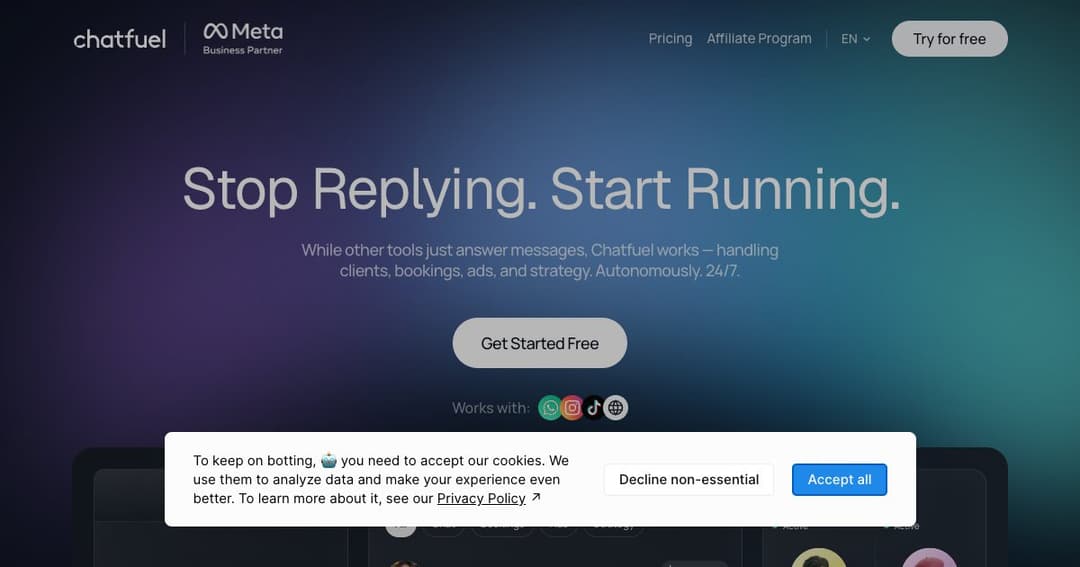Select the Instagram icon

coord(572,408)
